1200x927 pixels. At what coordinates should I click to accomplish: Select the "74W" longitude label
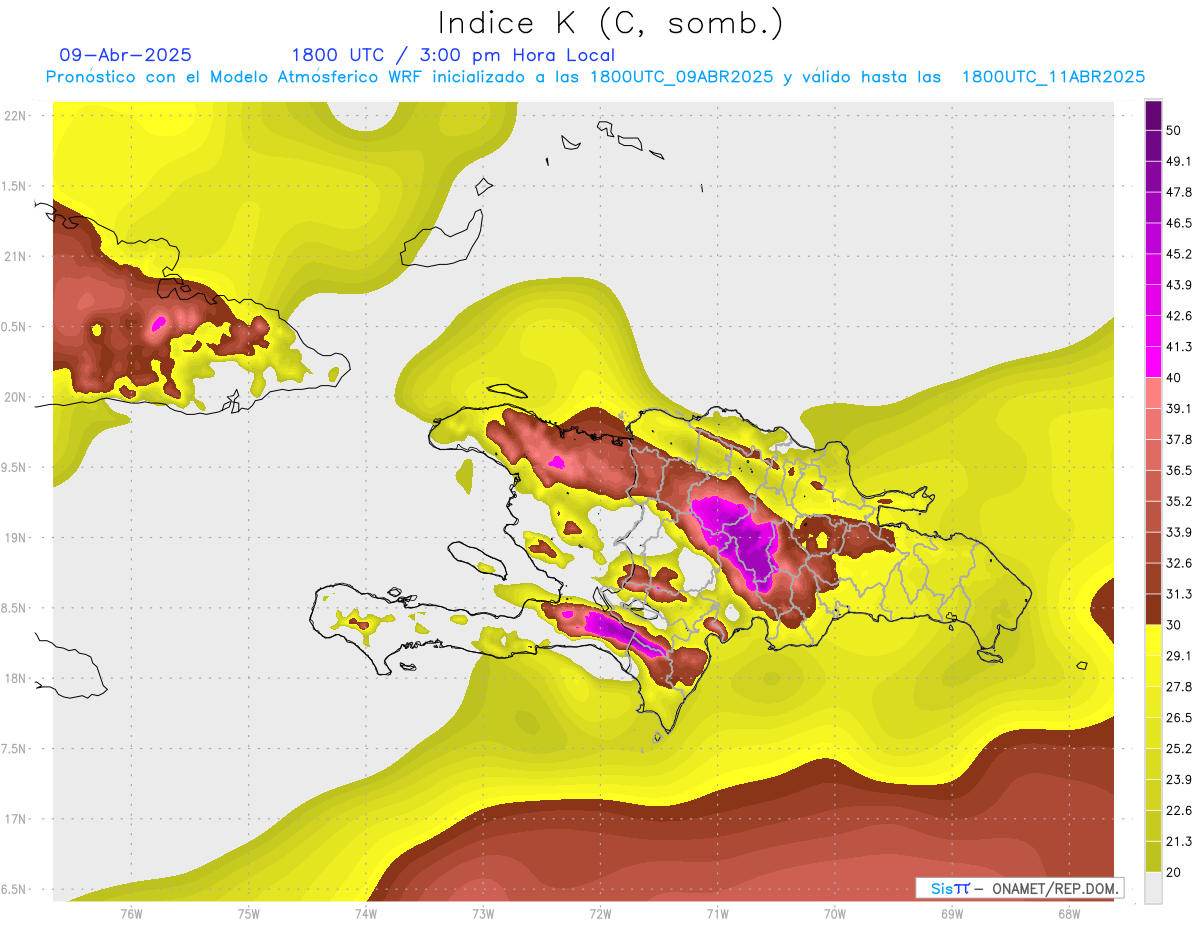366,913
